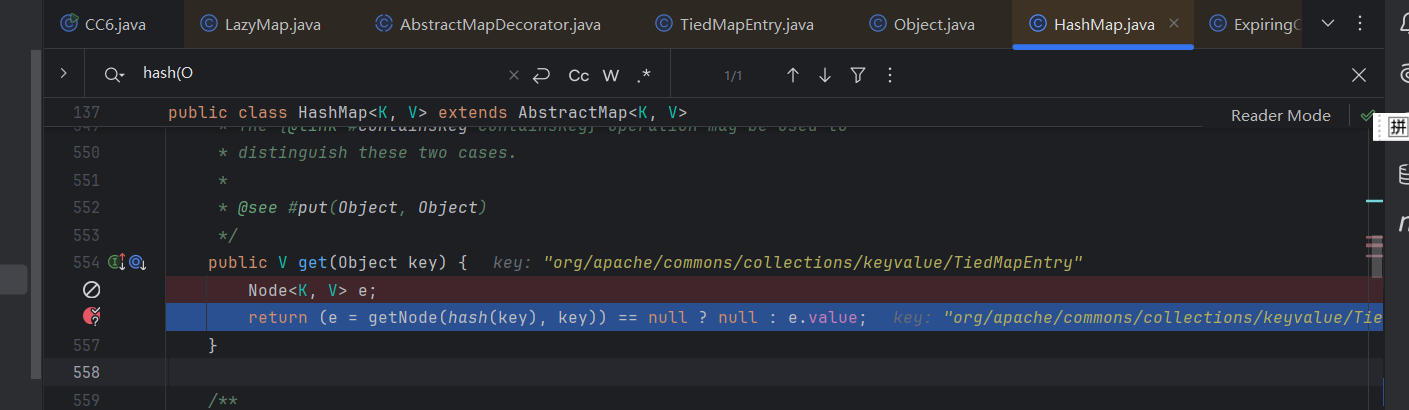Viewport: 1409px width, 410px height.
Task: Click line number 137 in sticky header
Action: click(x=87, y=113)
